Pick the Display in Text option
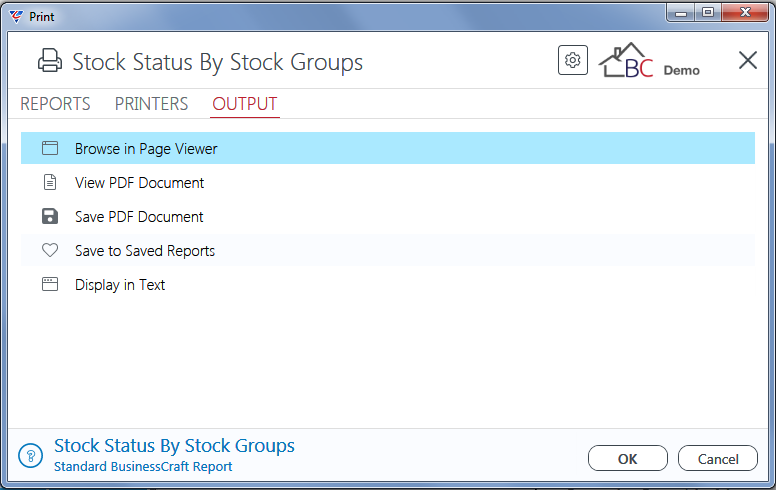The width and height of the screenshot is (776, 490). click(388, 284)
